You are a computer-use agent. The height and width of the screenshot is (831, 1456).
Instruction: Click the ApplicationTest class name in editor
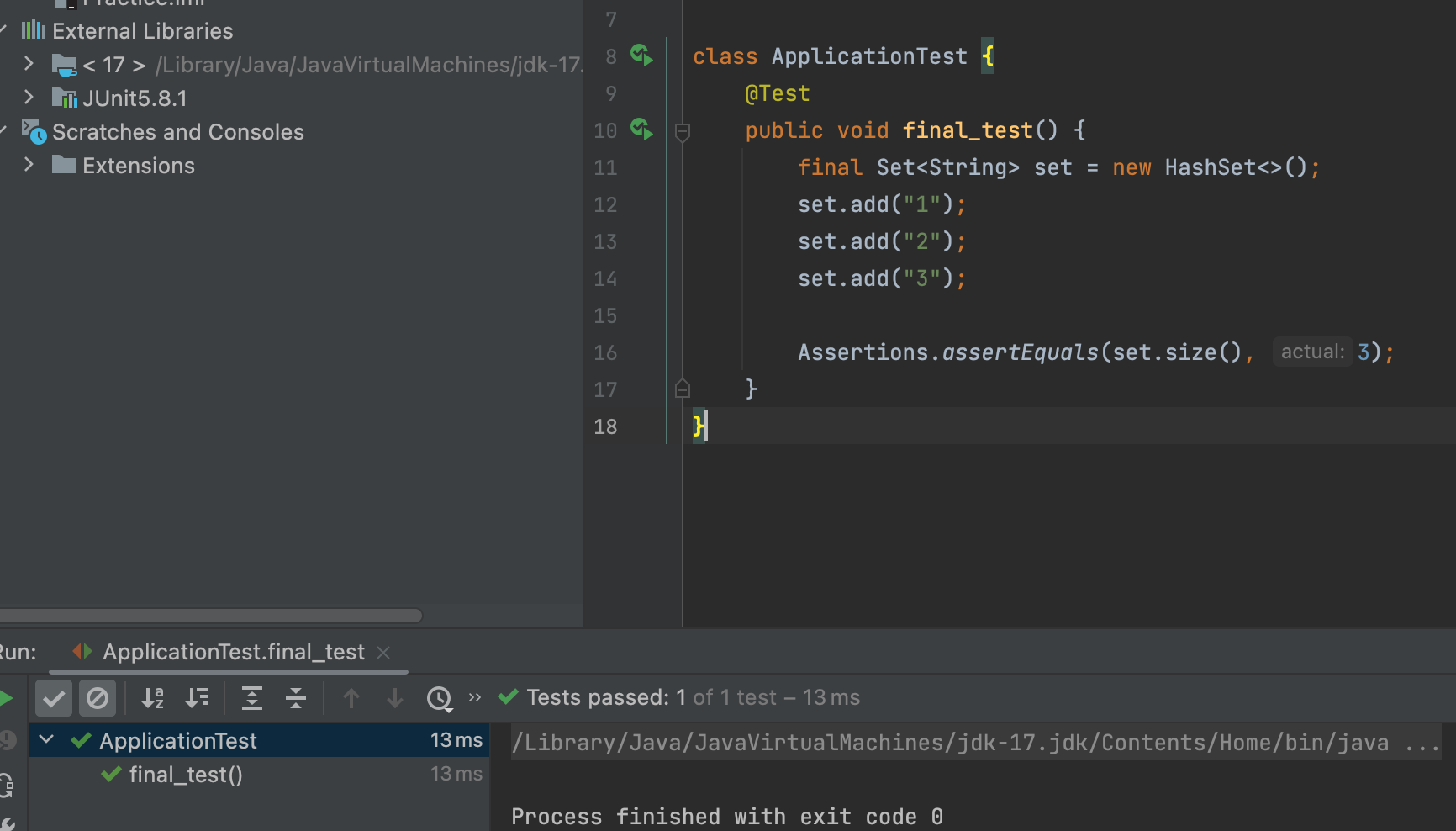point(869,56)
